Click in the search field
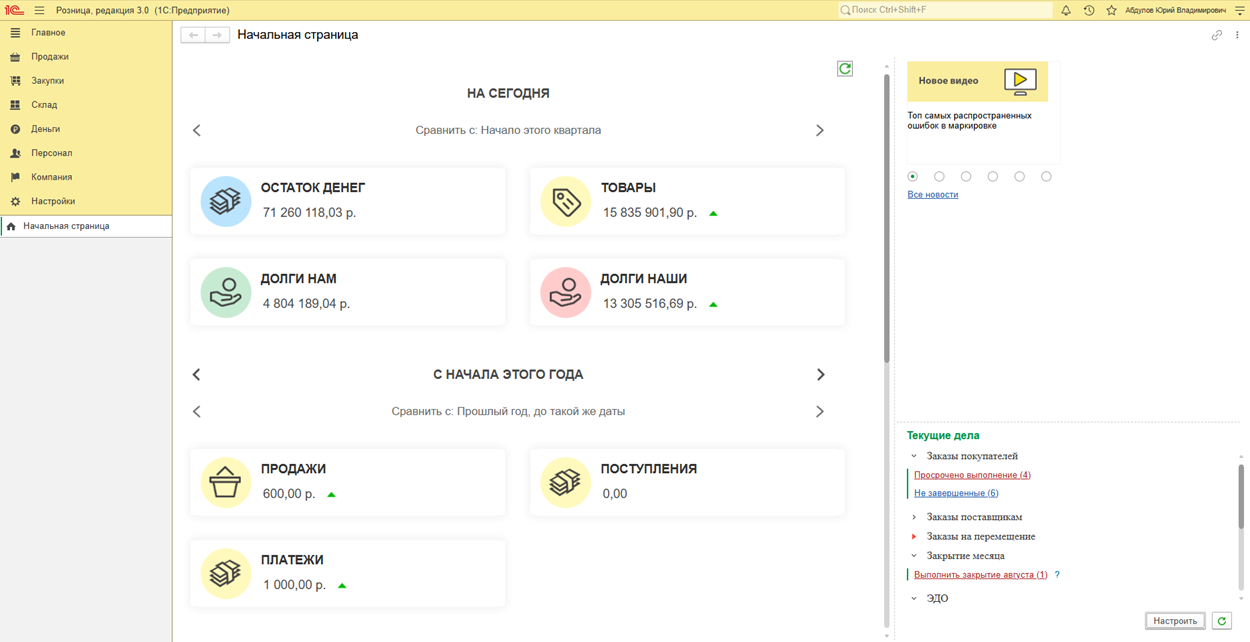The height and width of the screenshot is (642, 1250). pos(945,10)
